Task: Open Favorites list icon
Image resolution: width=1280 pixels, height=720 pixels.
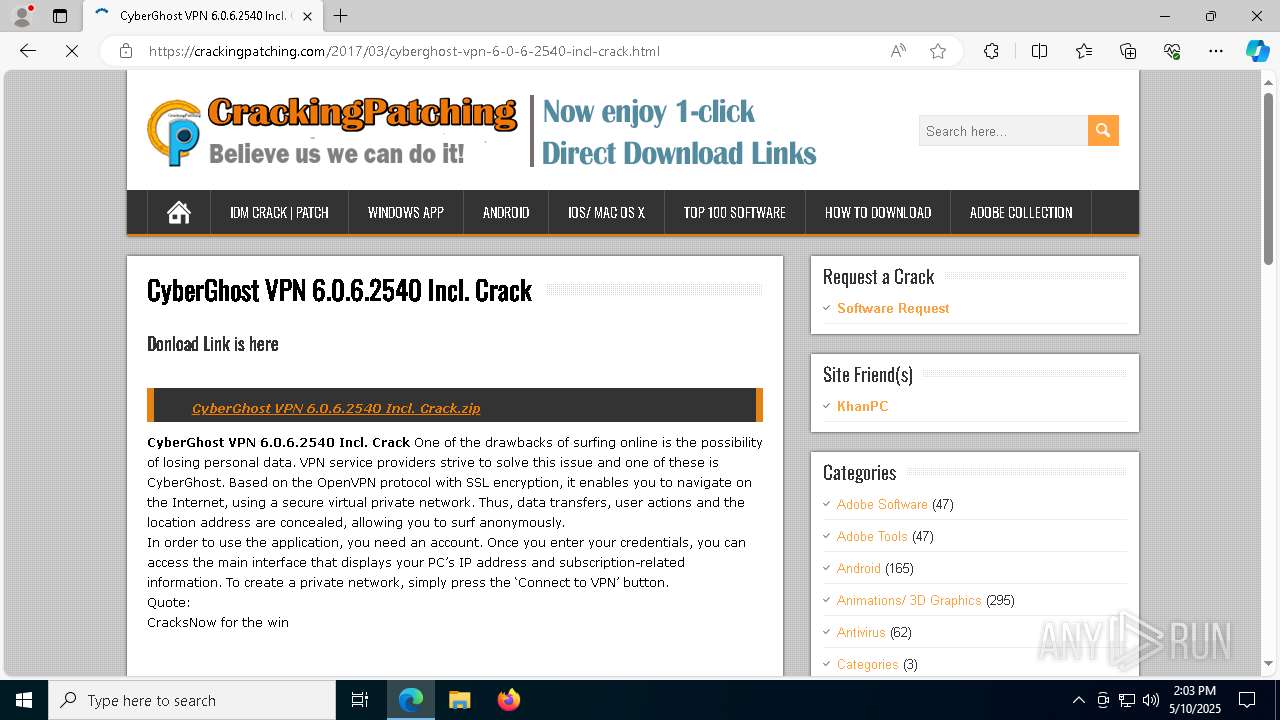Action: (x=1084, y=51)
